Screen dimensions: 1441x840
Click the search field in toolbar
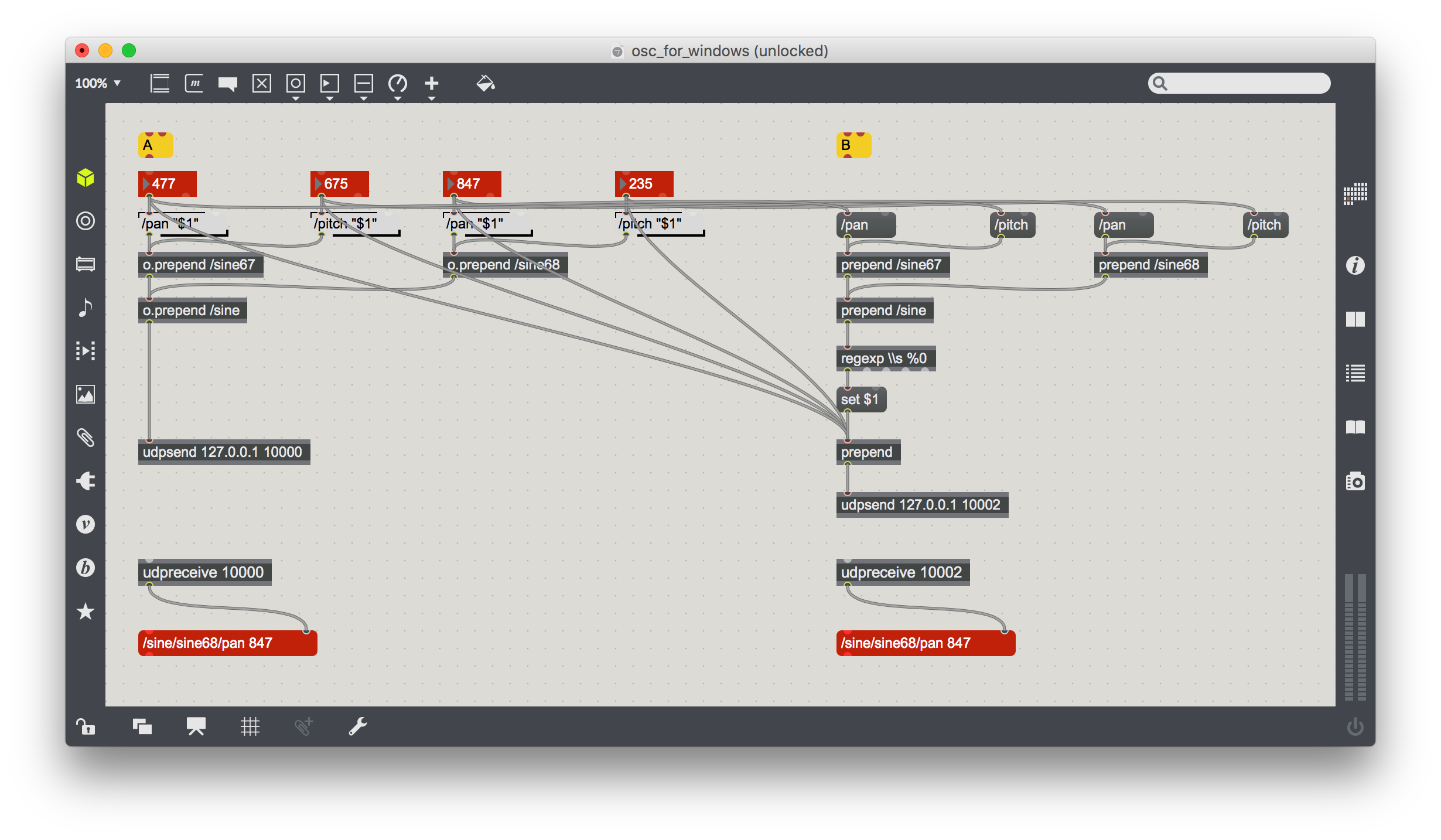[1239, 83]
